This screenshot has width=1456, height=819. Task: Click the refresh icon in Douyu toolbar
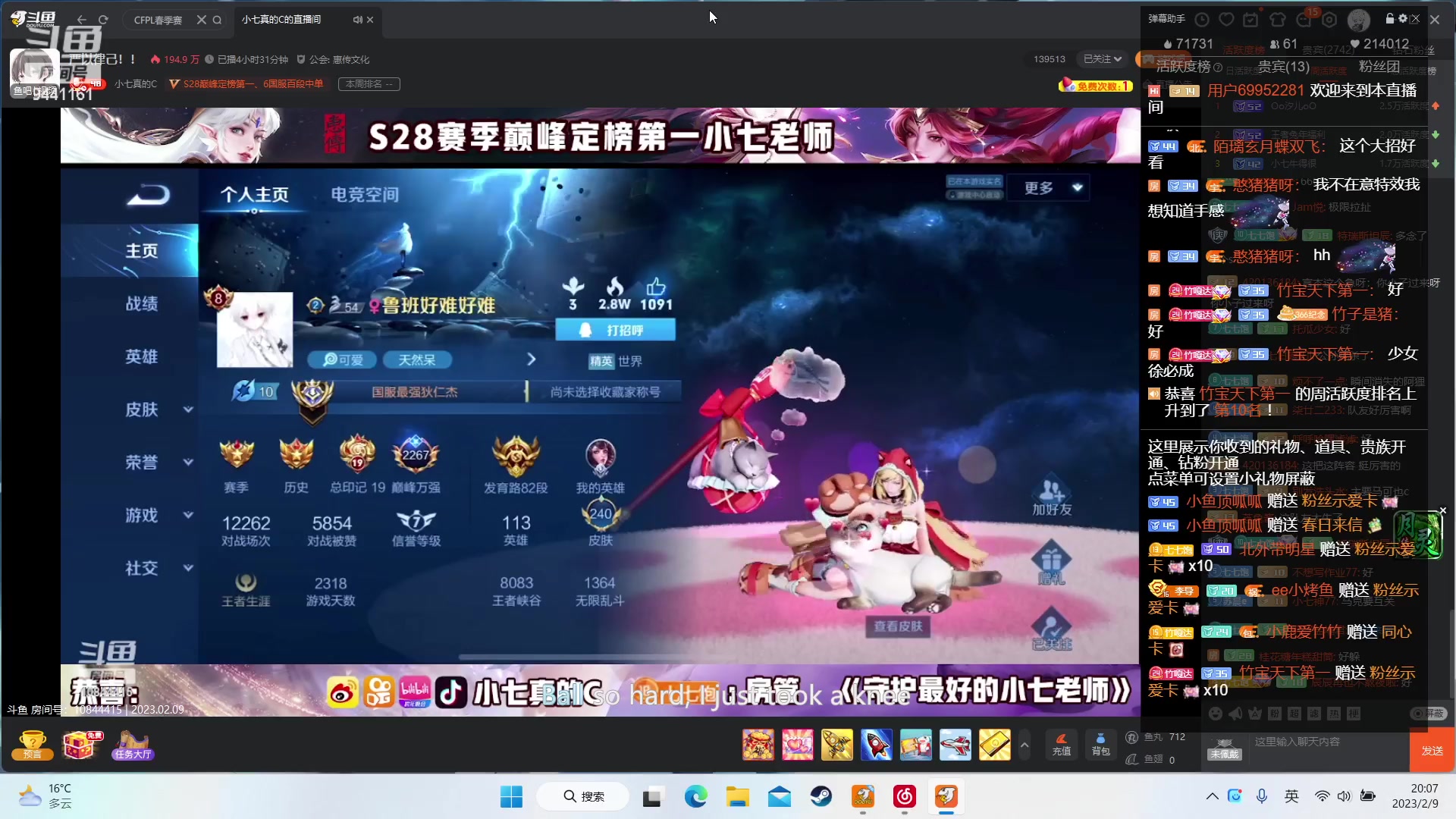tap(103, 20)
